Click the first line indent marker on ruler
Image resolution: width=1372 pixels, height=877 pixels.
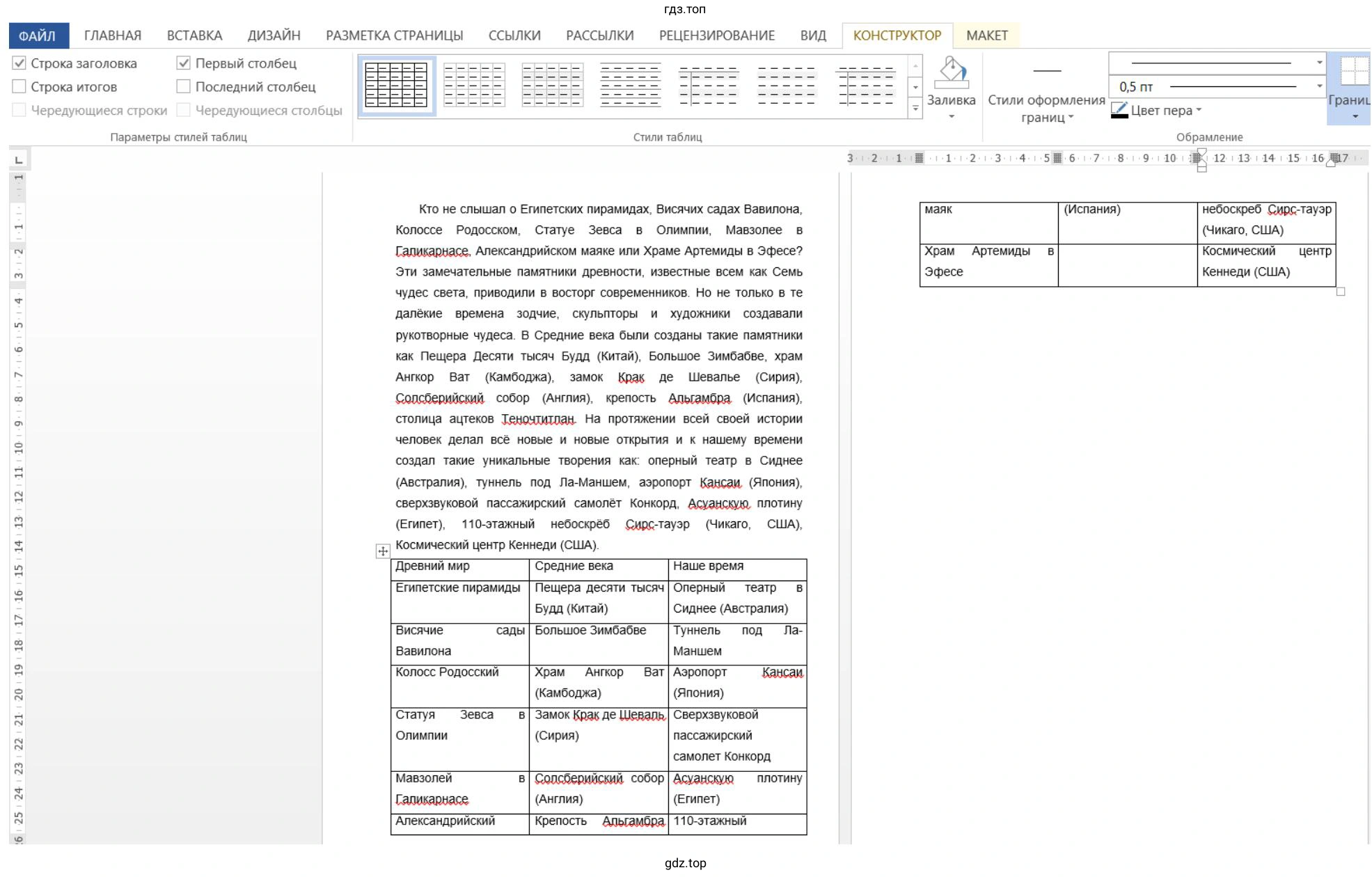pos(1201,152)
